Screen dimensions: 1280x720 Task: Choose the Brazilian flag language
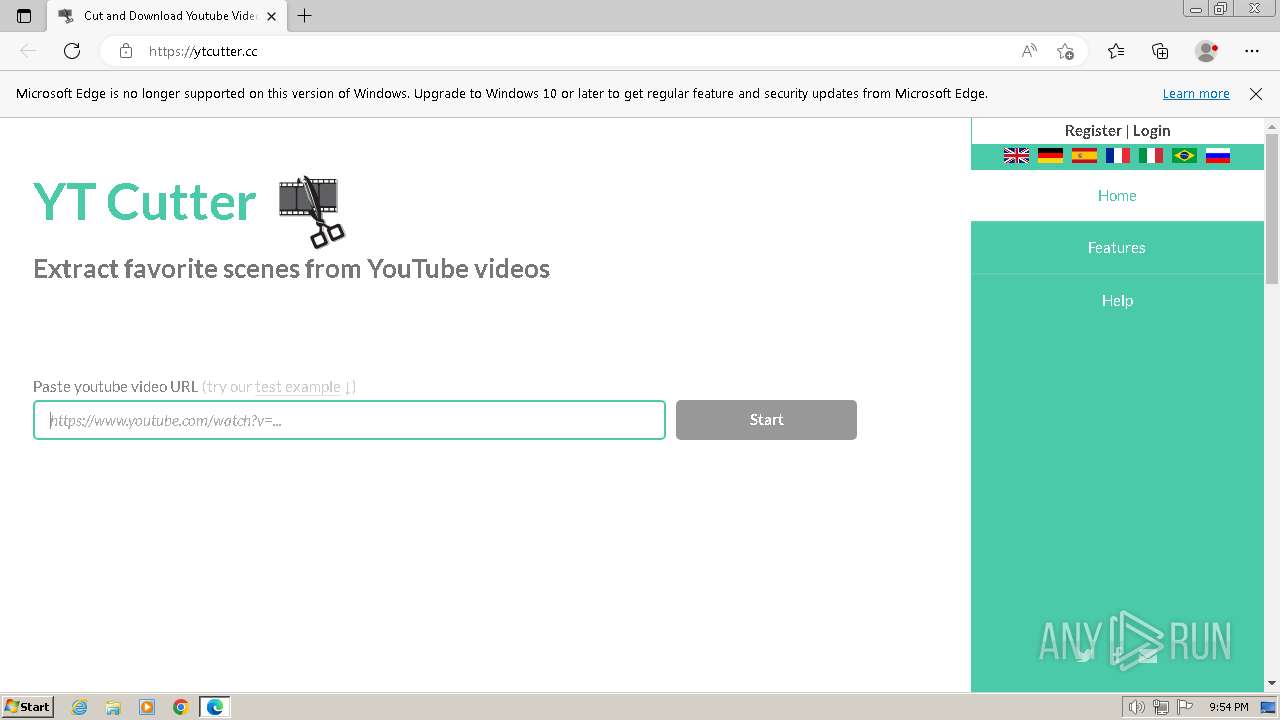(x=1184, y=155)
